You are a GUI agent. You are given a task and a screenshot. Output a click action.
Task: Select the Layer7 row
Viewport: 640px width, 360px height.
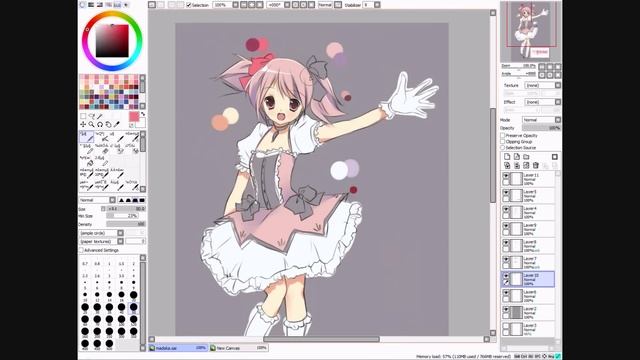(x=528, y=262)
